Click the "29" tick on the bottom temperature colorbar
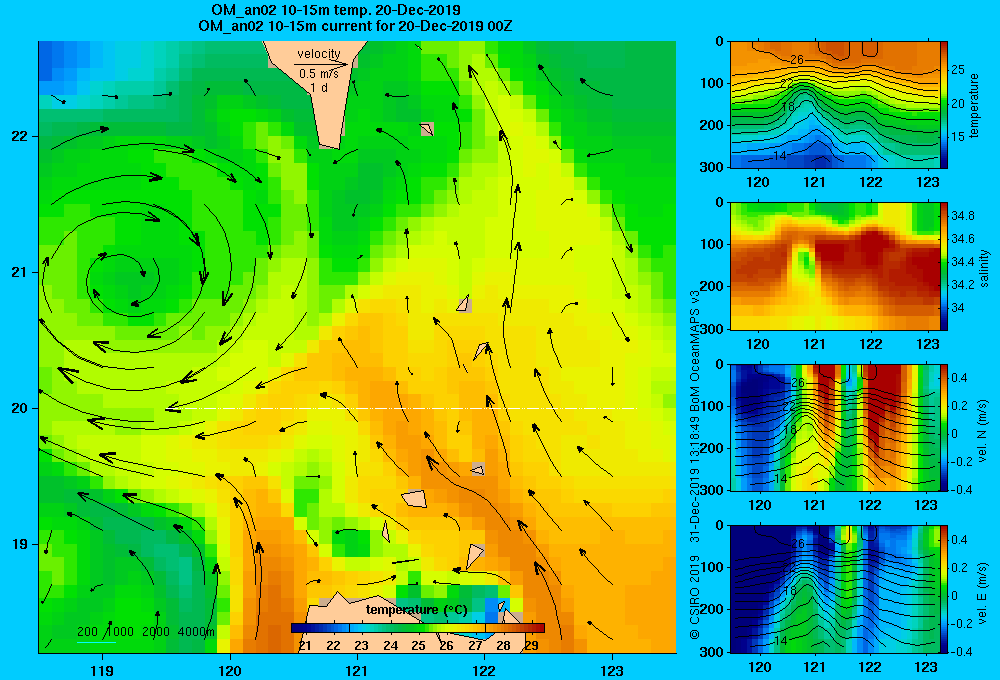 tap(531, 646)
